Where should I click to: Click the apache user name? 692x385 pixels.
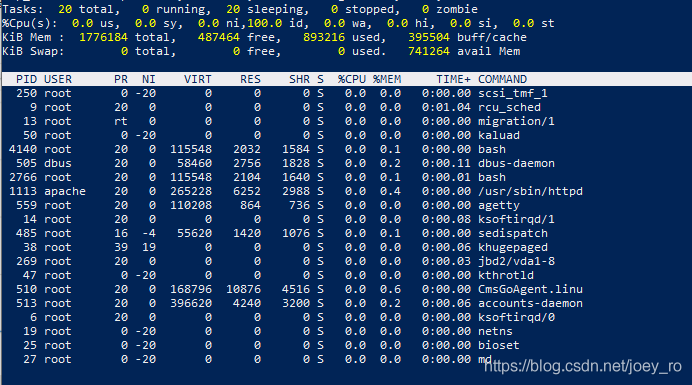pyautogui.click(x=65, y=192)
